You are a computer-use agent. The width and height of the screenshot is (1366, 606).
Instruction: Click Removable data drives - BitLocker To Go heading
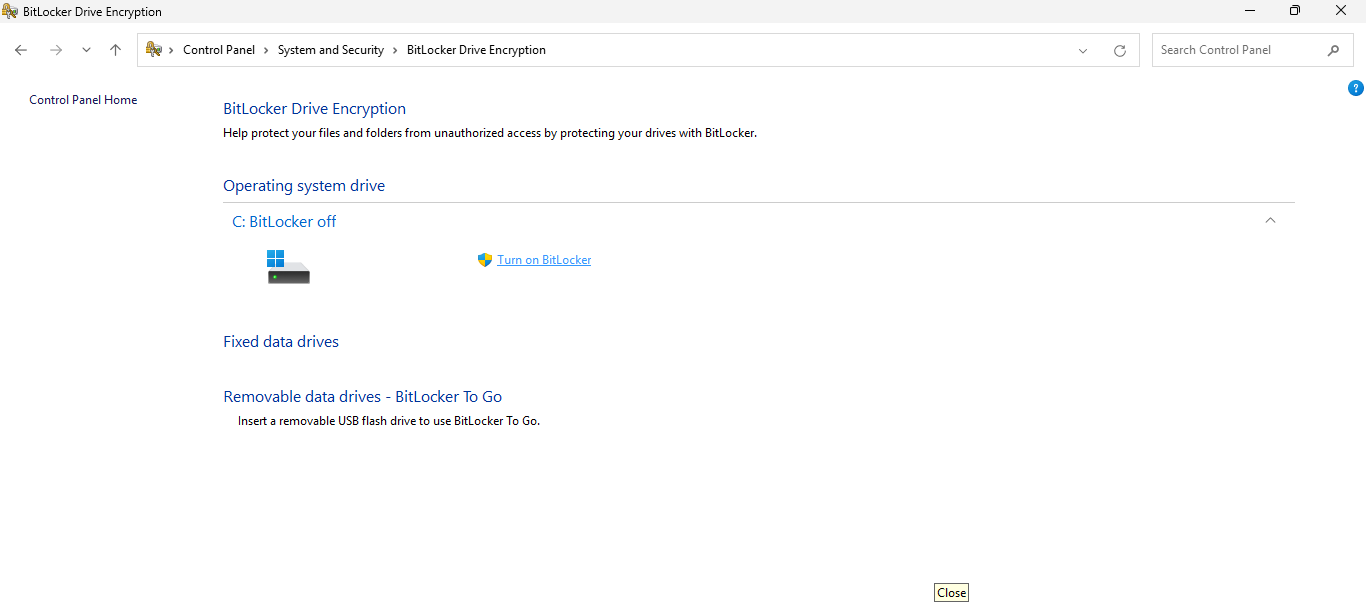(363, 397)
